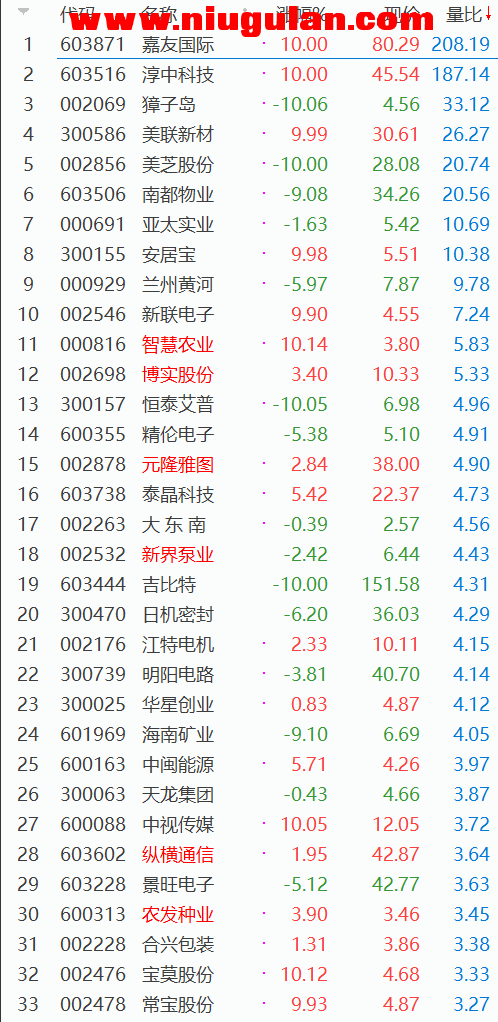The image size is (498, 1022).
Task: Open the dropdown triangle above row numbers
Action: (24, 12)
